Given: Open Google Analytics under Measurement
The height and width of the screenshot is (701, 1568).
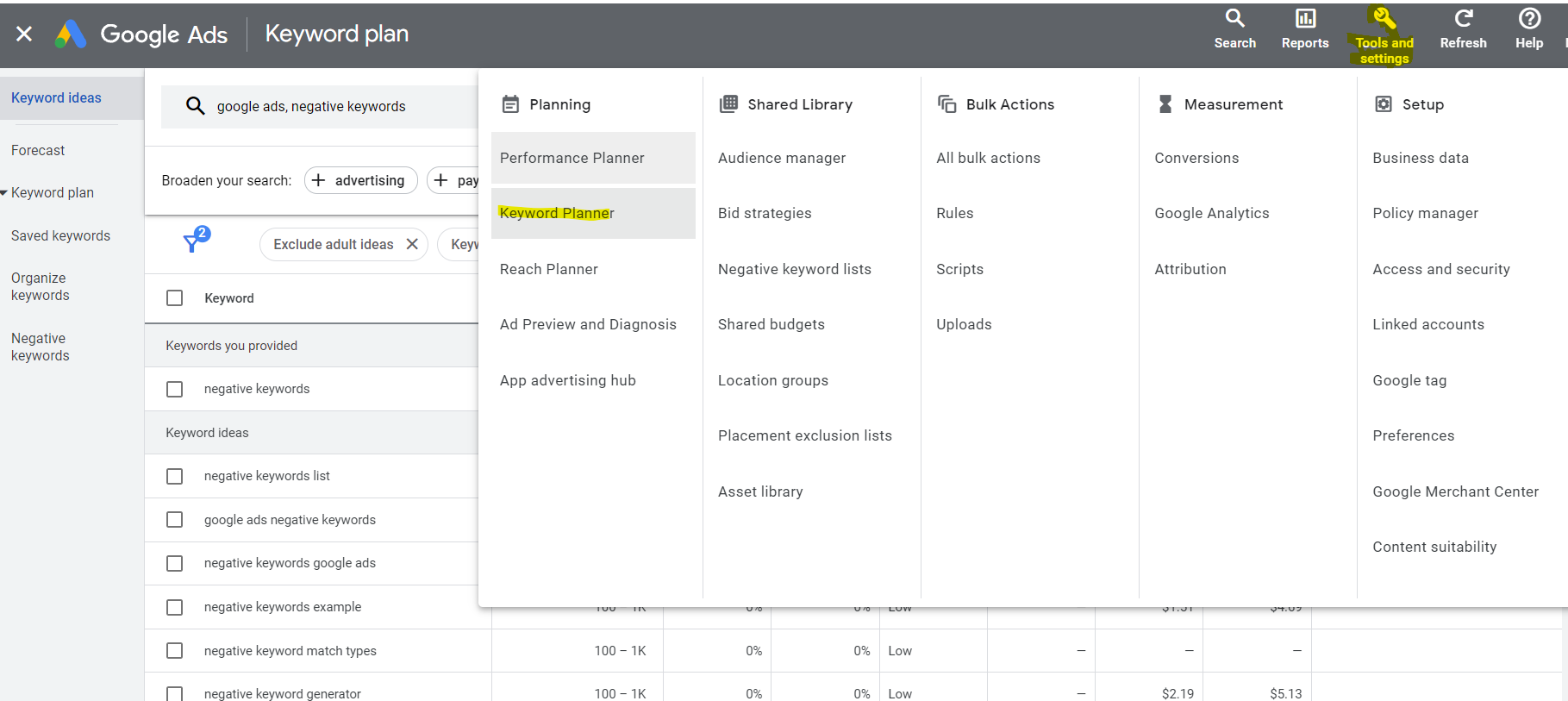Looking at the screenshot, I should 1212,213.
